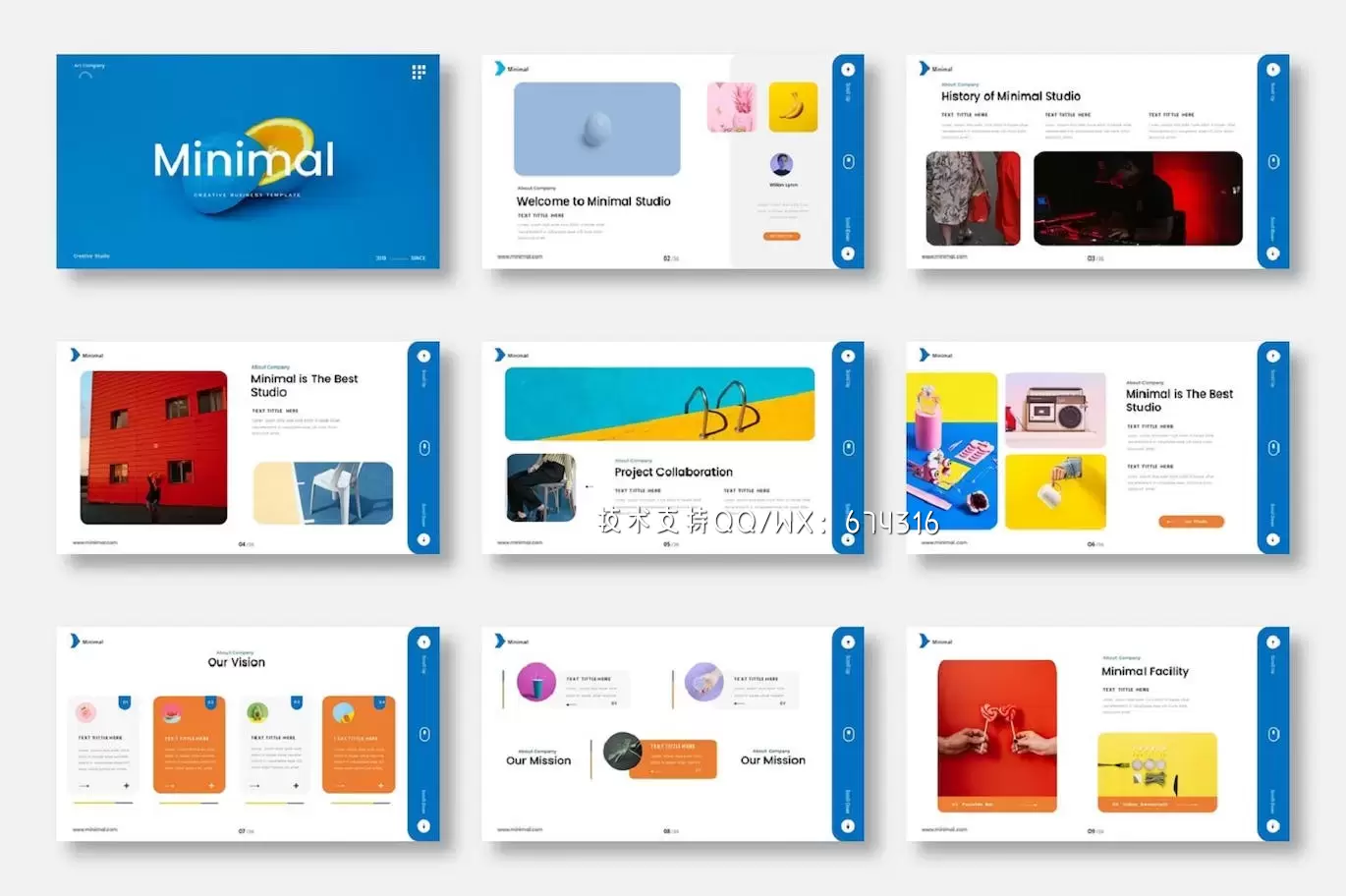Click the red-lit DJ photo on History slide

point(1138,198)
